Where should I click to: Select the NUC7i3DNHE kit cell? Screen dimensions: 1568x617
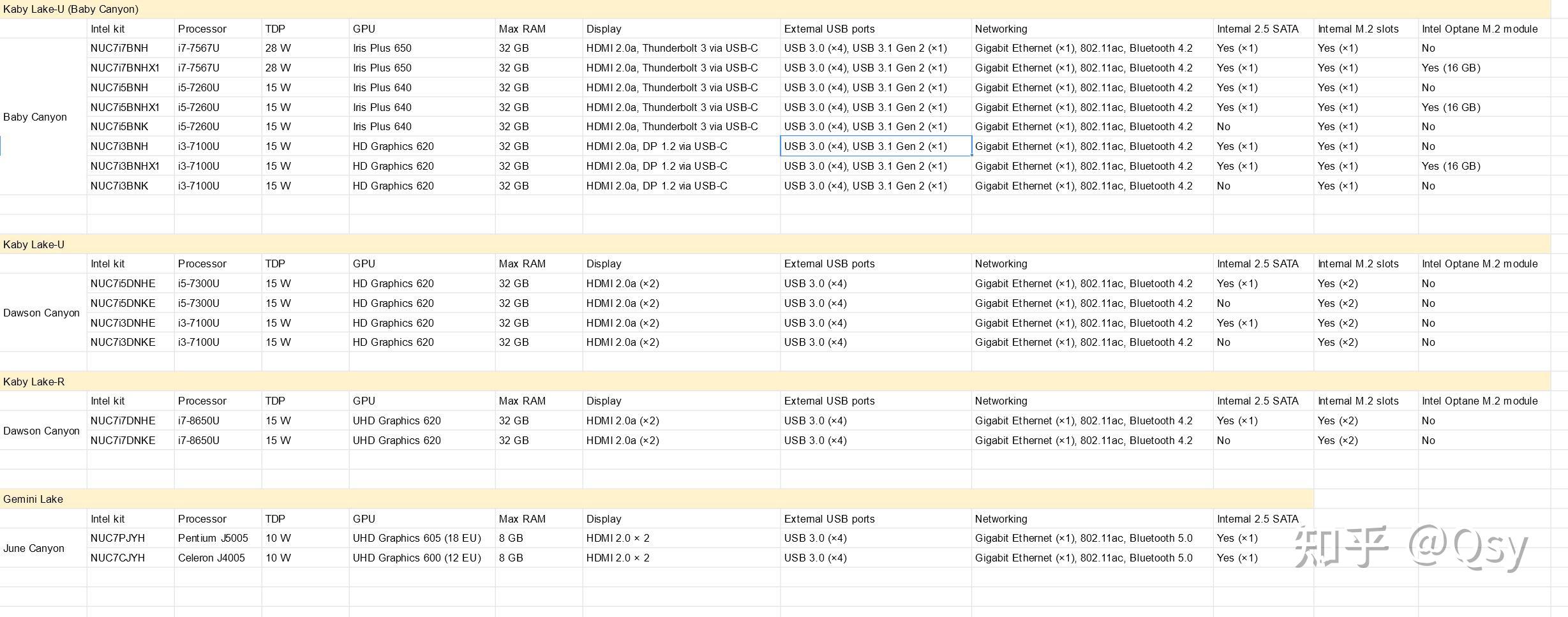(x=123, y=323)
